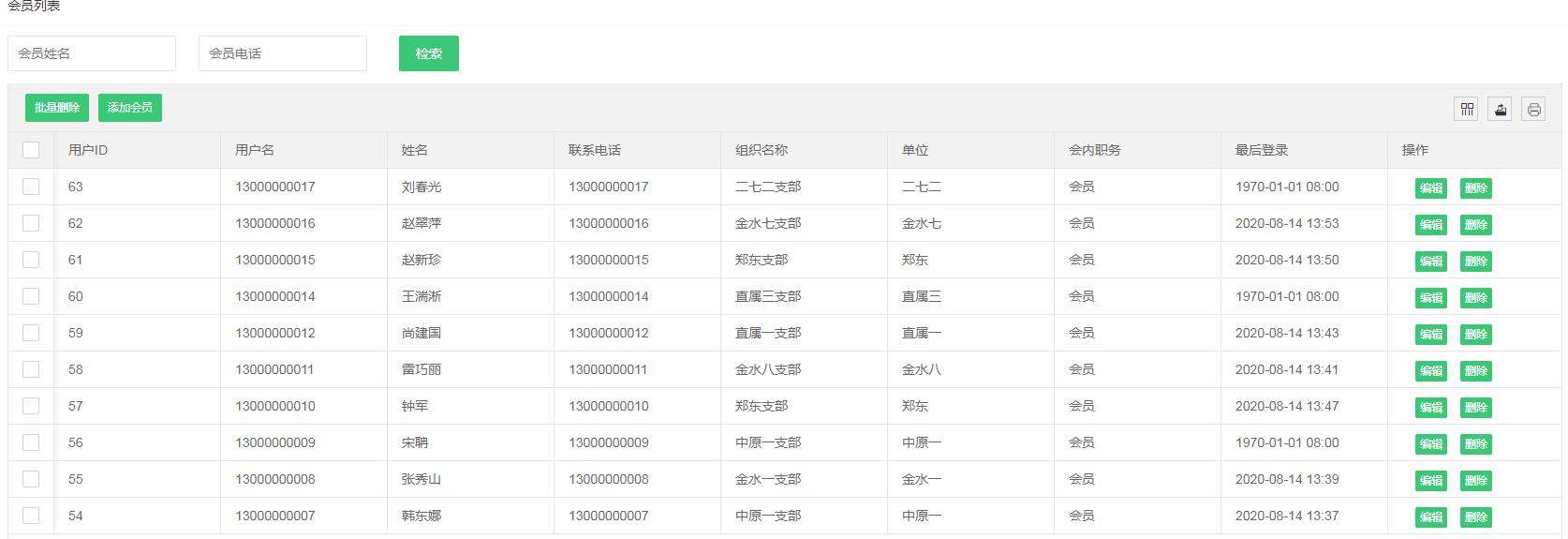1568x539 pixels.
Task: Open the column filter icon
Action: 1467,110
